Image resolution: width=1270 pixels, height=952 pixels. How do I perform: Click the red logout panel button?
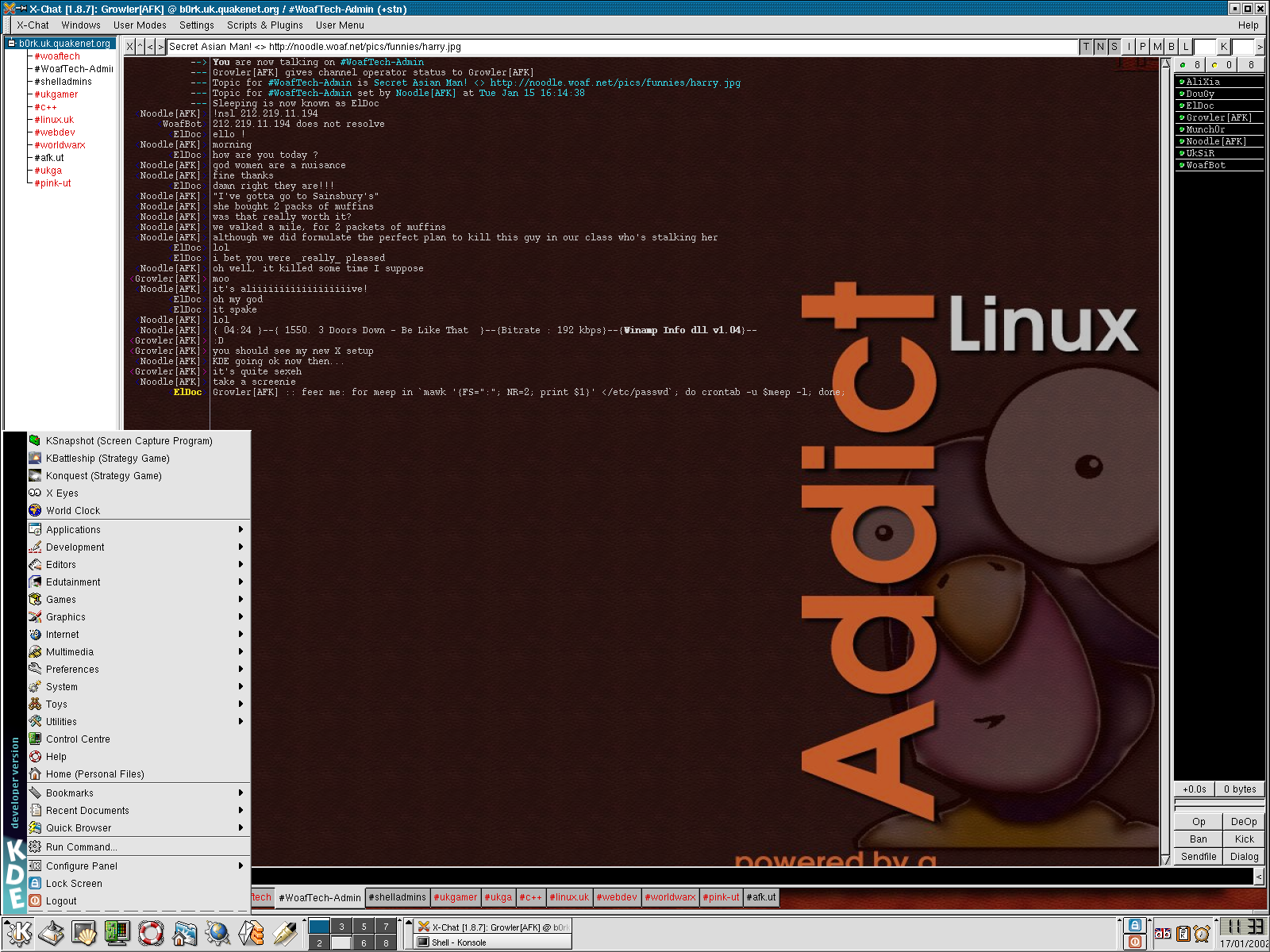tap(1135, 942)
